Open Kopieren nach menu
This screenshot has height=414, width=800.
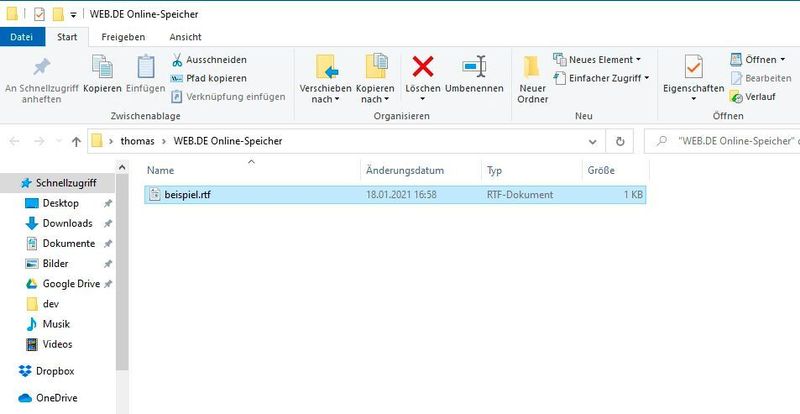(x=375, y=80)
